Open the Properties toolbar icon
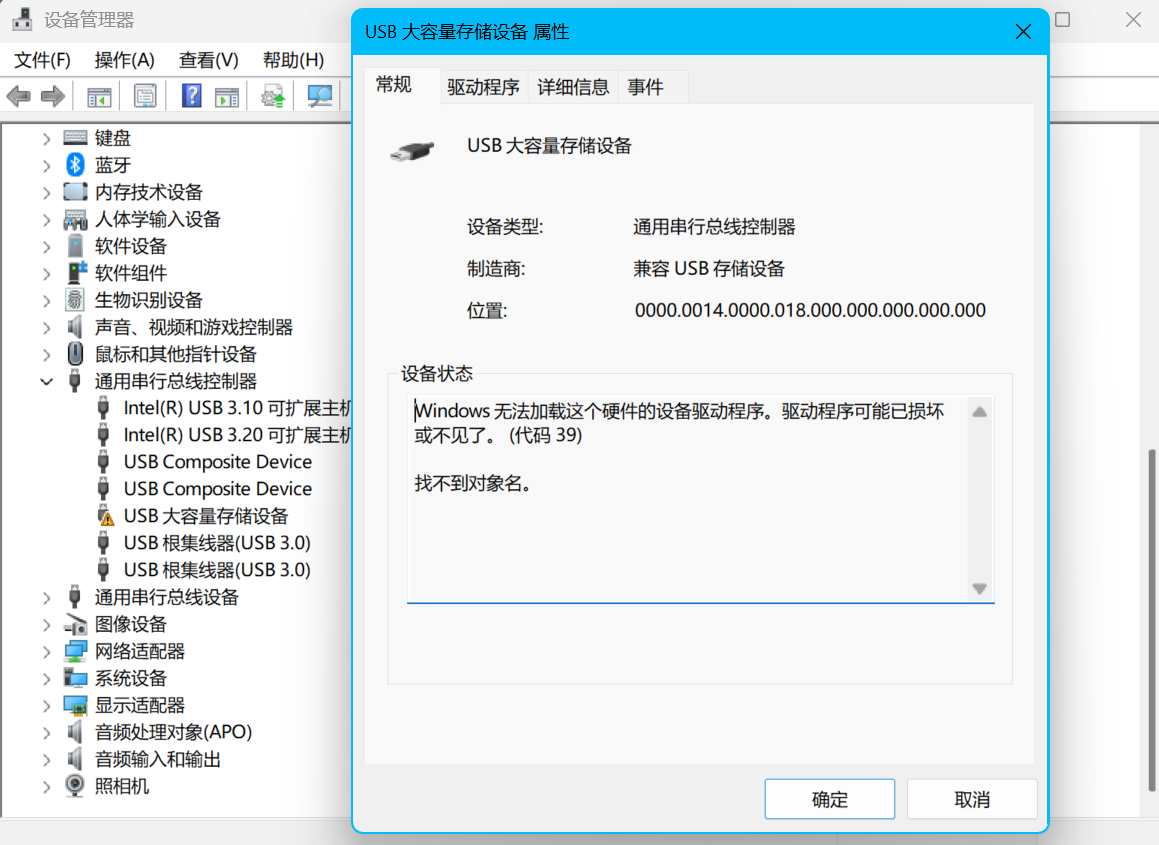Screen dimensions: 1159x845 (x=145, y=96)
